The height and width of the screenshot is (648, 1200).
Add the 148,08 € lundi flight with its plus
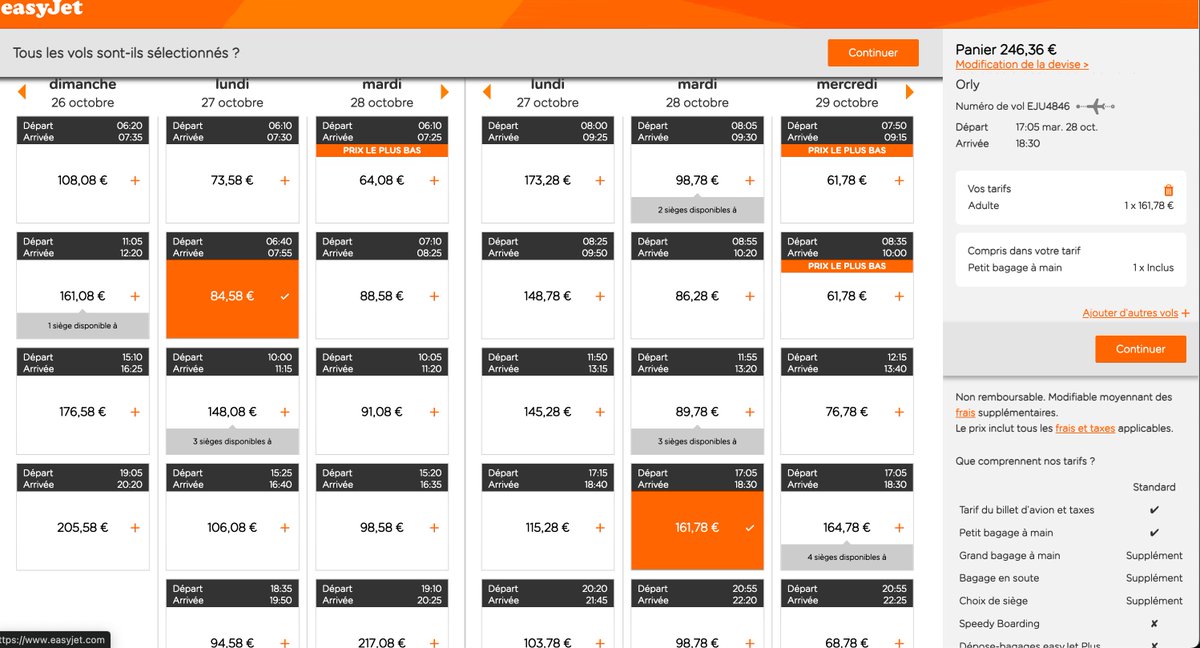pyautogui.click(x=285, y=412)
